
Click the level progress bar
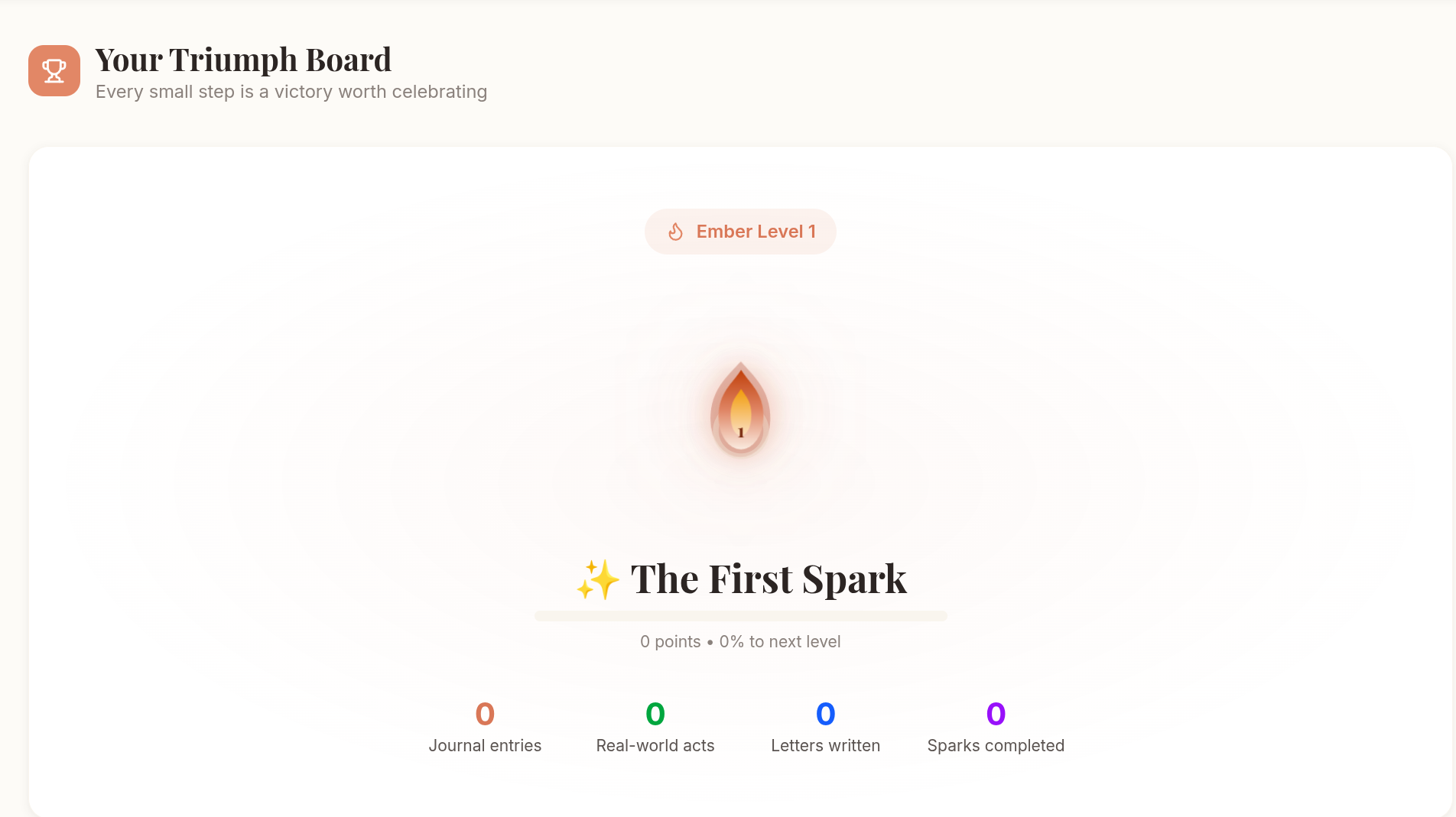coord(740,616)
